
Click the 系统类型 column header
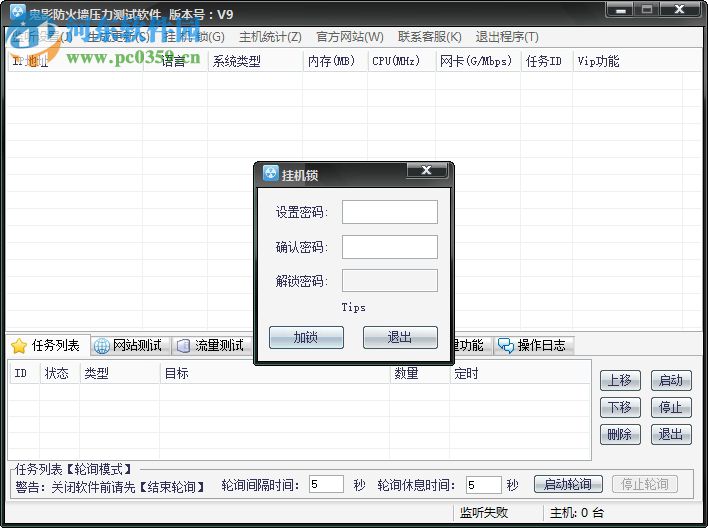coord(255,61)
